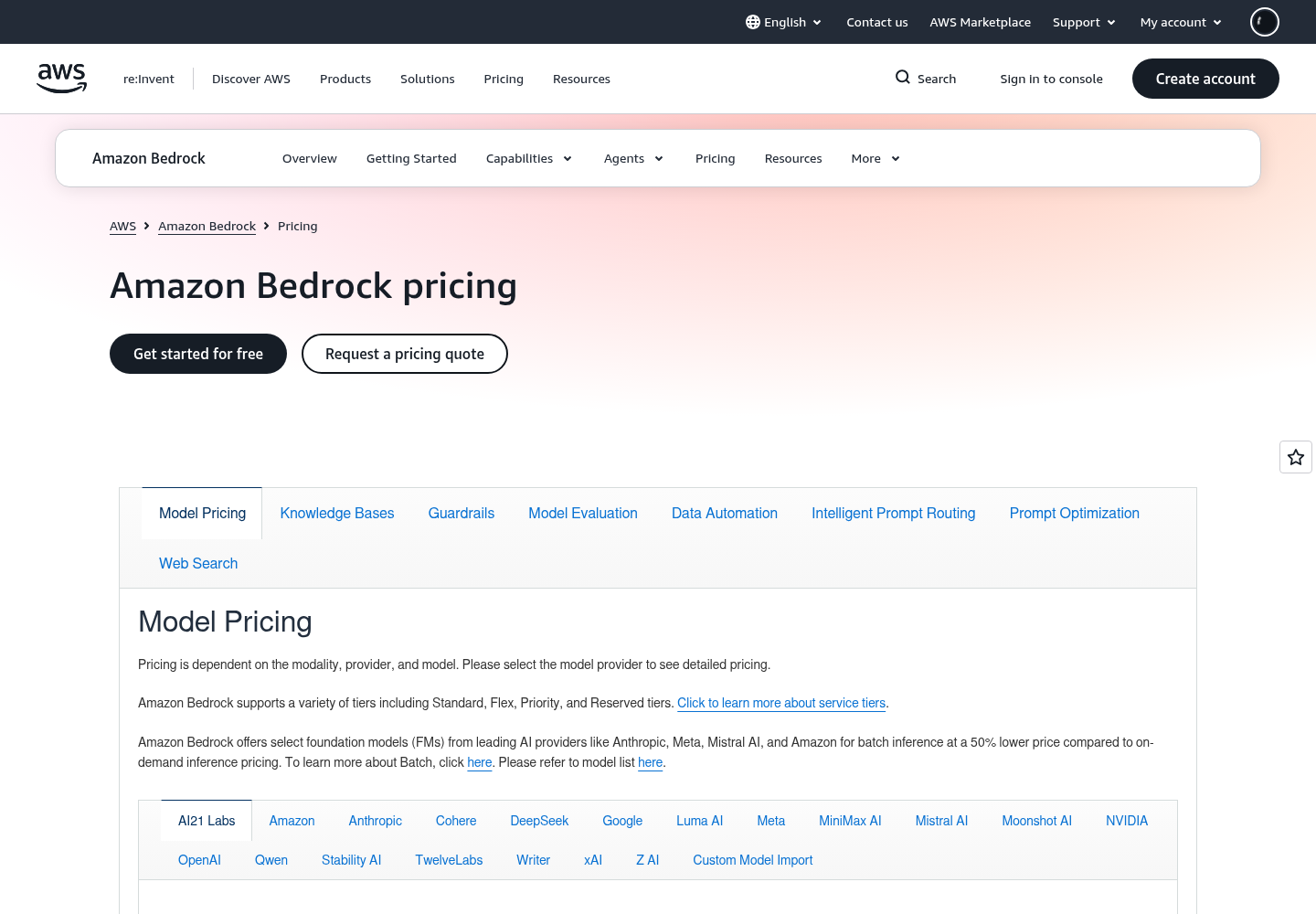Select xAI provider tab
The width and height of the screenshot is (1316, 914).
(593, 860)
